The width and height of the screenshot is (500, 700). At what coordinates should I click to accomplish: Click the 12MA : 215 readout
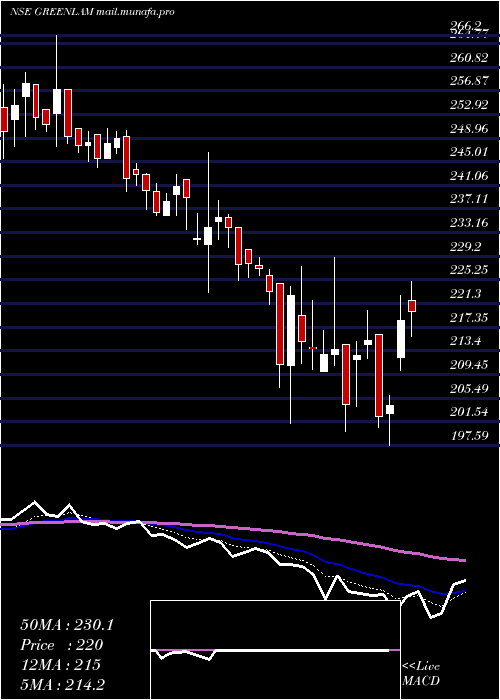(60, 665)
